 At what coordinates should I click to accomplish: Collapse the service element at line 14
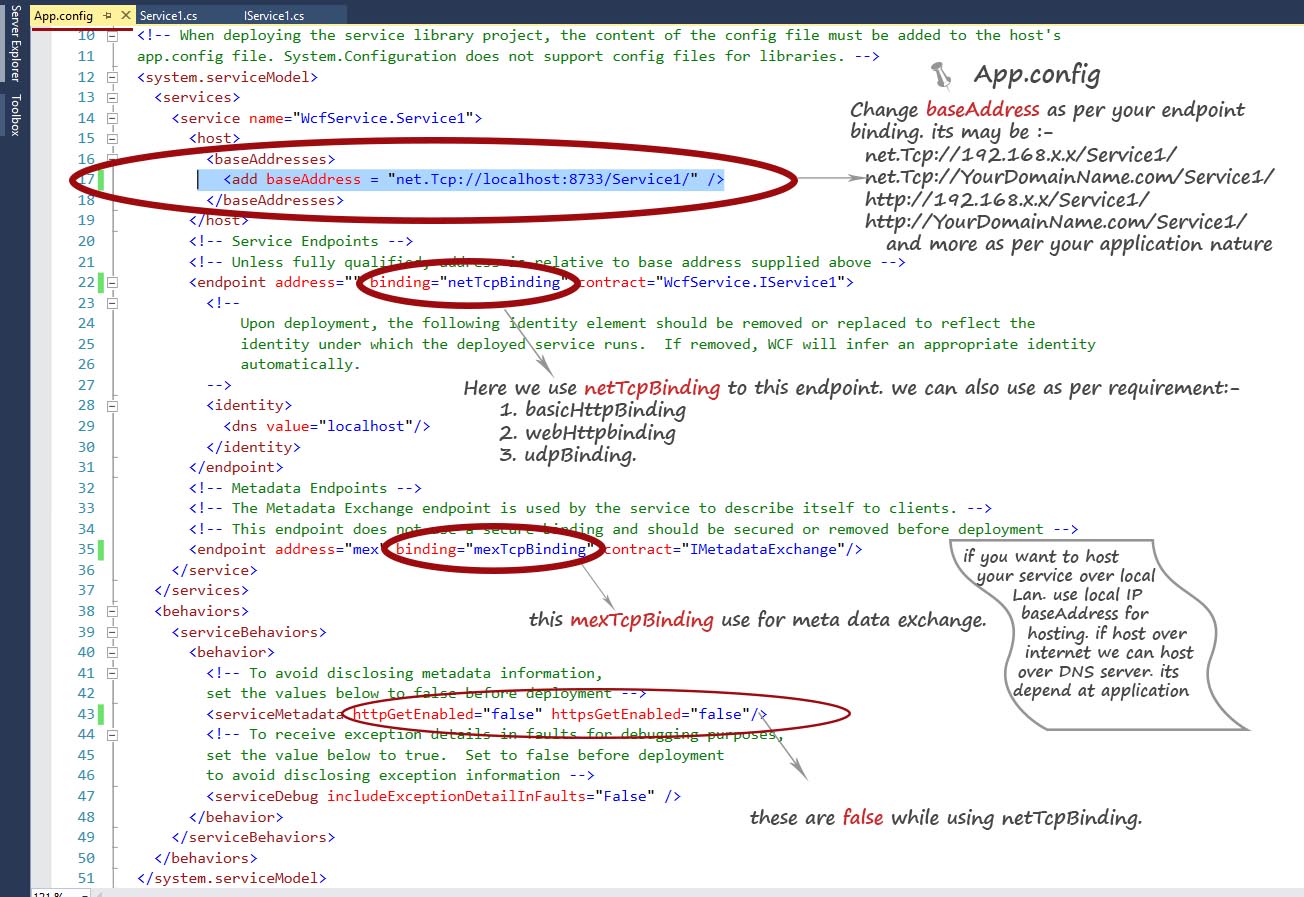(x=113, y=118)
